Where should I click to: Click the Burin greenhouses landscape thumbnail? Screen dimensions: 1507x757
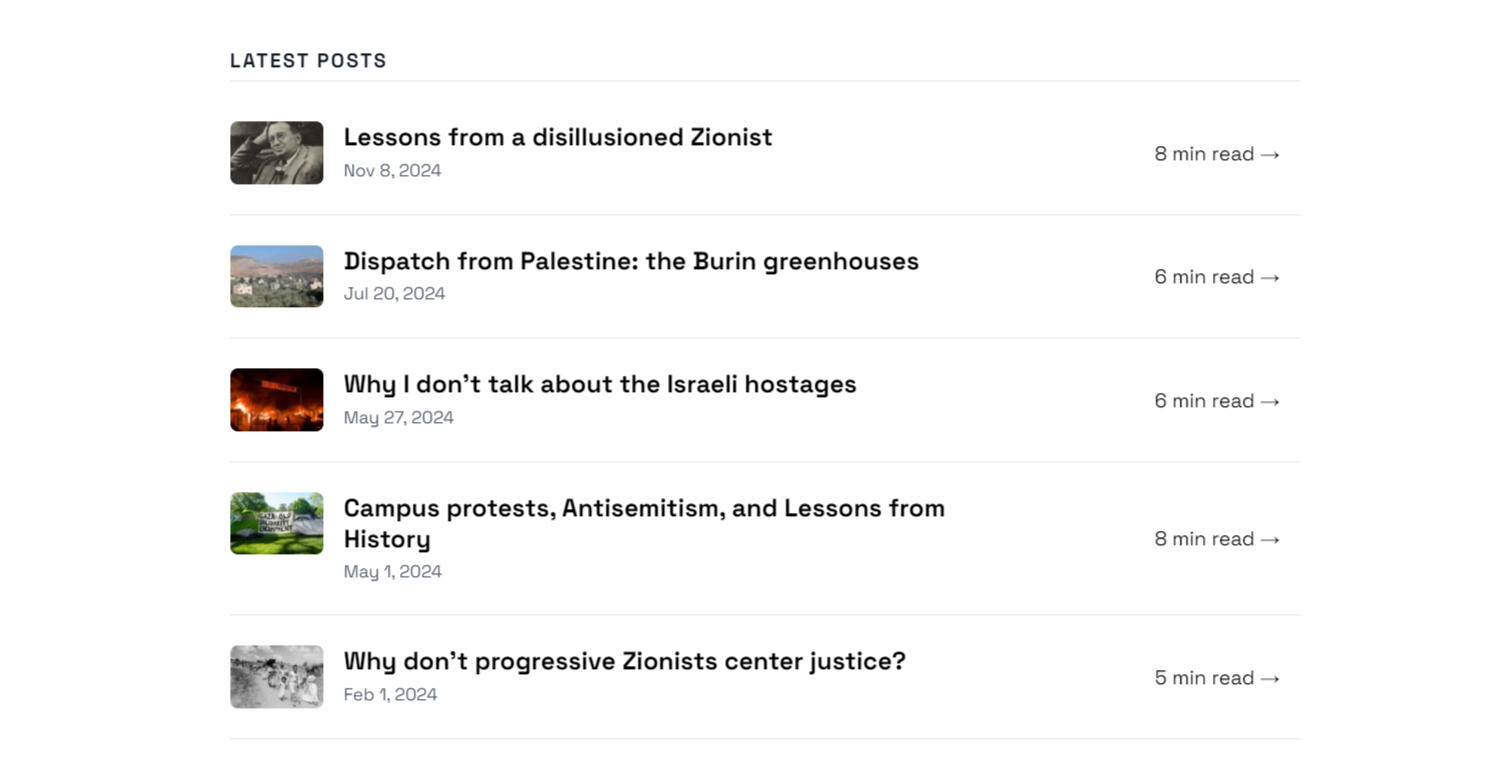coord(276,276)
